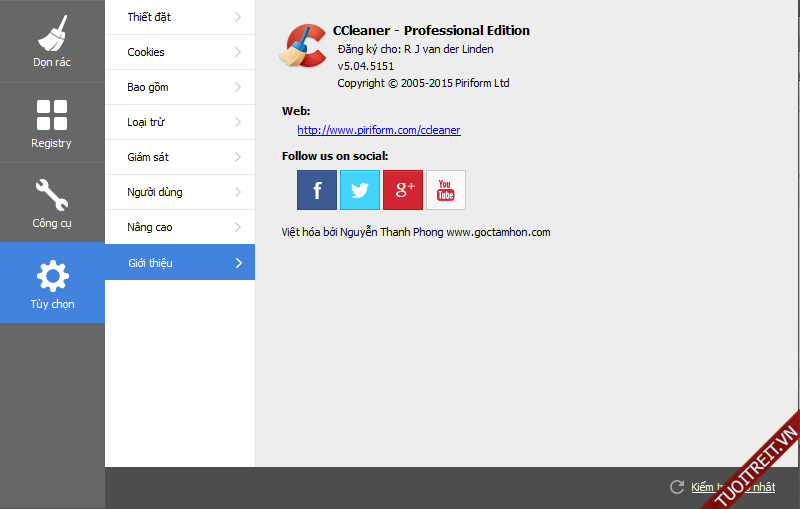Screen dimensions: 800x509
Task: Expand the Loại trừ chevron arrow
Action: 238,122
